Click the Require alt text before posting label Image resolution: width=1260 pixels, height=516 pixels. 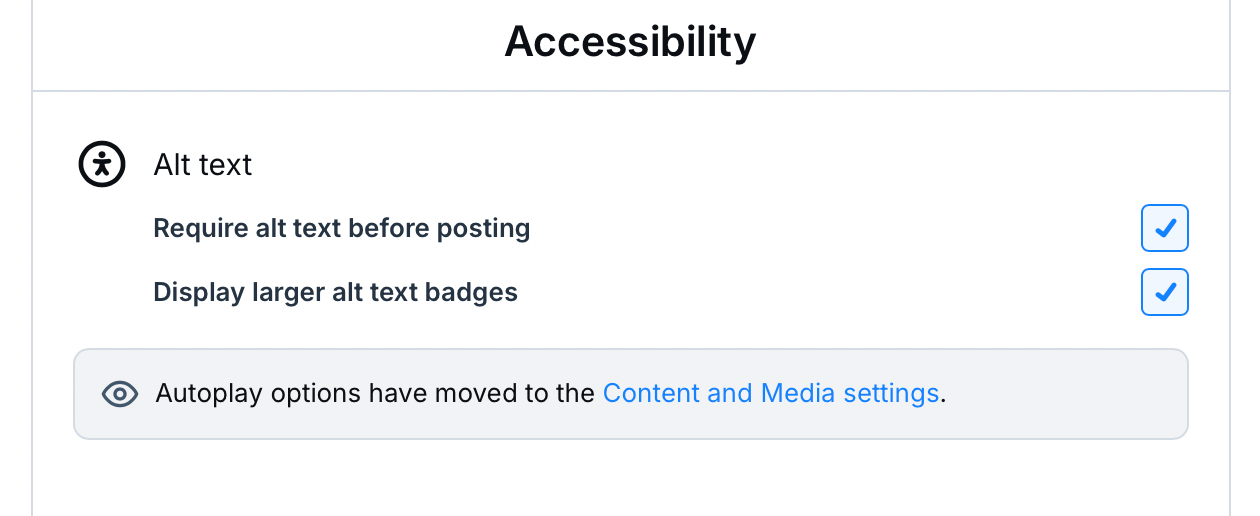pos(341,229)
